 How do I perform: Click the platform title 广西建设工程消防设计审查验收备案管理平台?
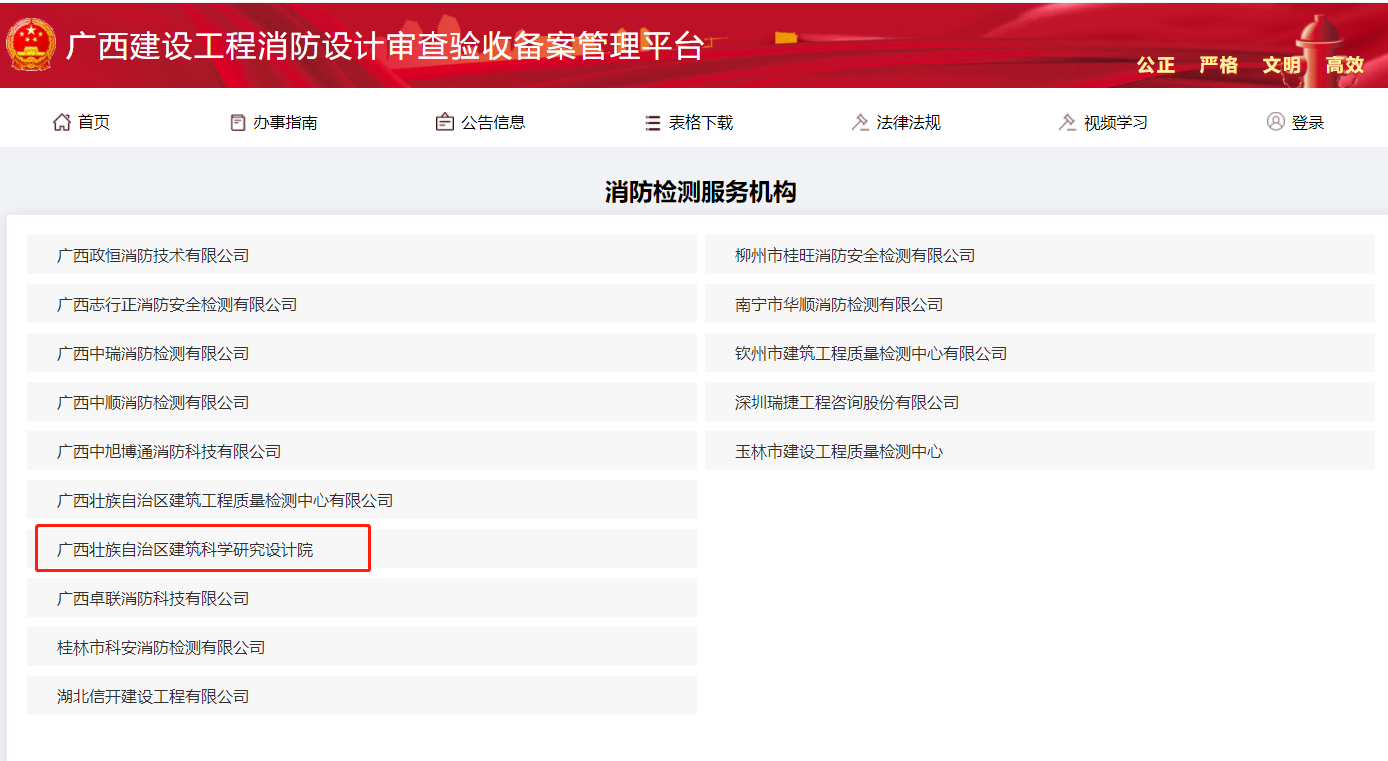[385, 46]
